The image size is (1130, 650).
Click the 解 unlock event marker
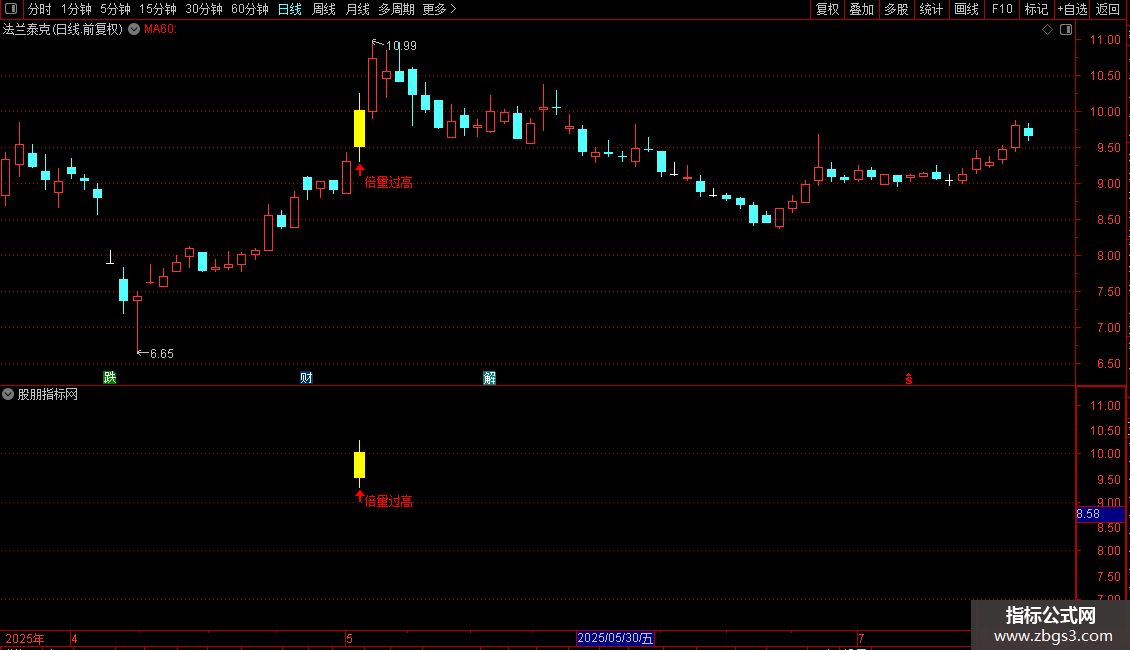[x=489, y=378]
